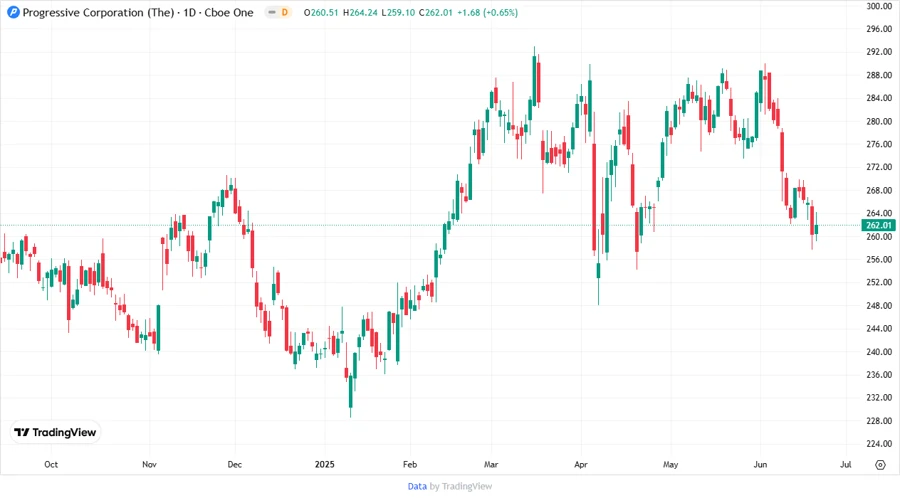Click the 244.00 price axis label
This screenshot has height=498, width=900.
879,328
